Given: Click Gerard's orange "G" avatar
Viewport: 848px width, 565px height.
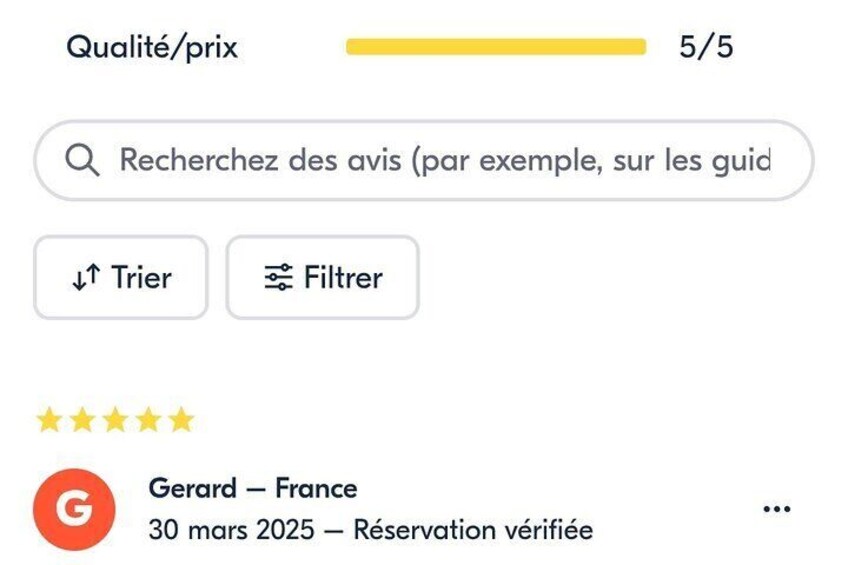Looking at the screenshot, I should pos(74,509).
